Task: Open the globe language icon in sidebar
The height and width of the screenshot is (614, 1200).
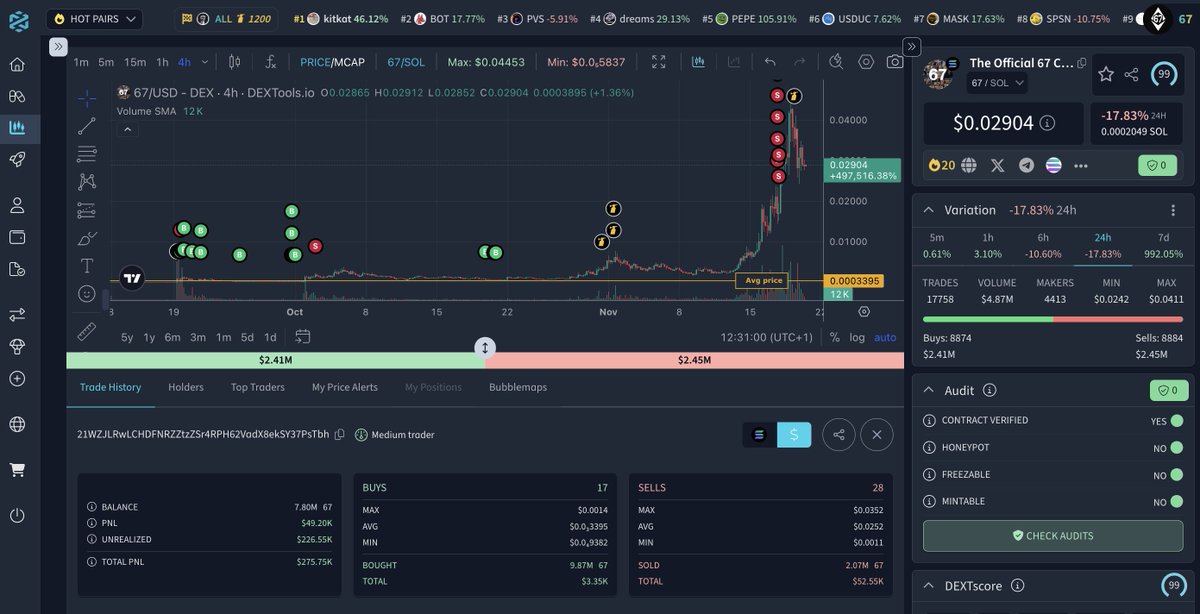Action: click(17, 424)
